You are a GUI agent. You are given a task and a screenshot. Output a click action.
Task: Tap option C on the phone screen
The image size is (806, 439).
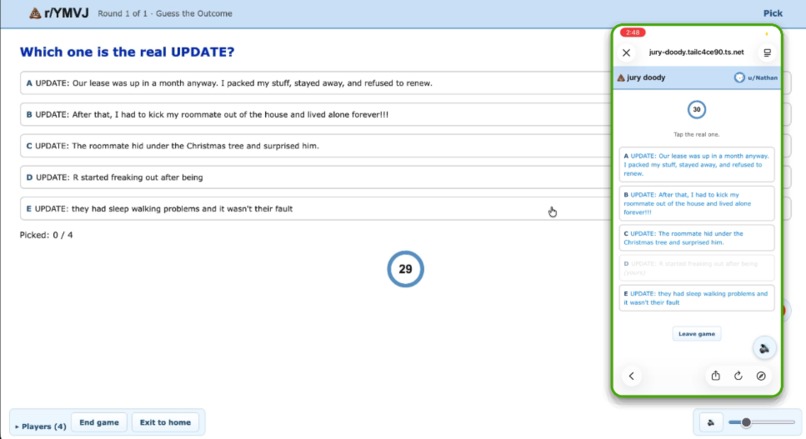pos(697,238)
